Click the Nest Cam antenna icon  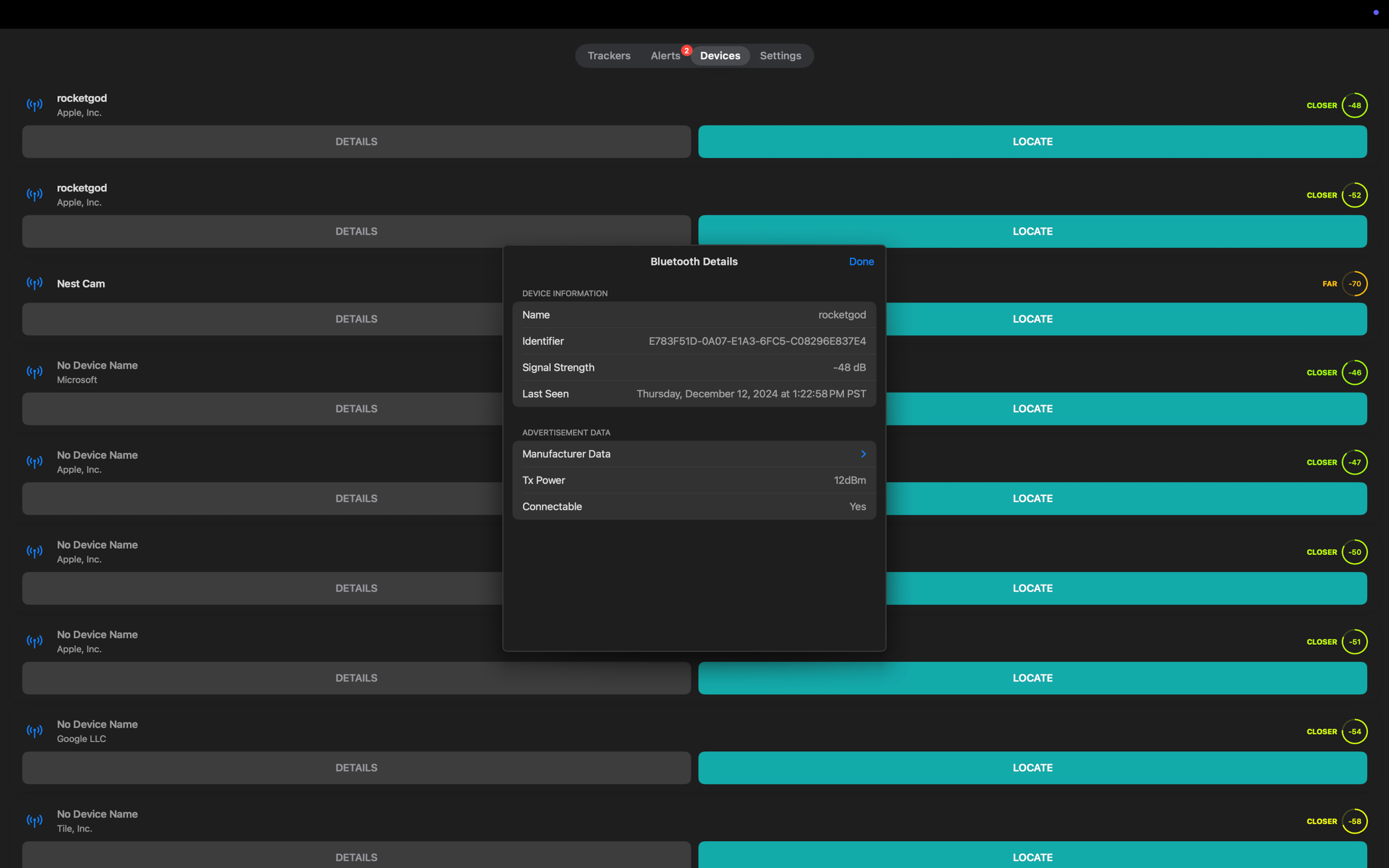34,284
